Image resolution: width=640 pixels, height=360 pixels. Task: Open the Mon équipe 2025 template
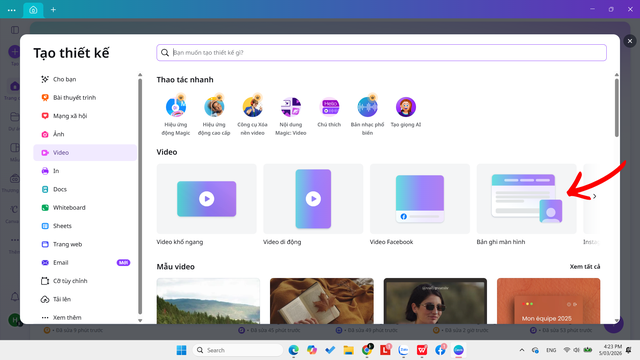pyautogui.click(x=549, y=301)
